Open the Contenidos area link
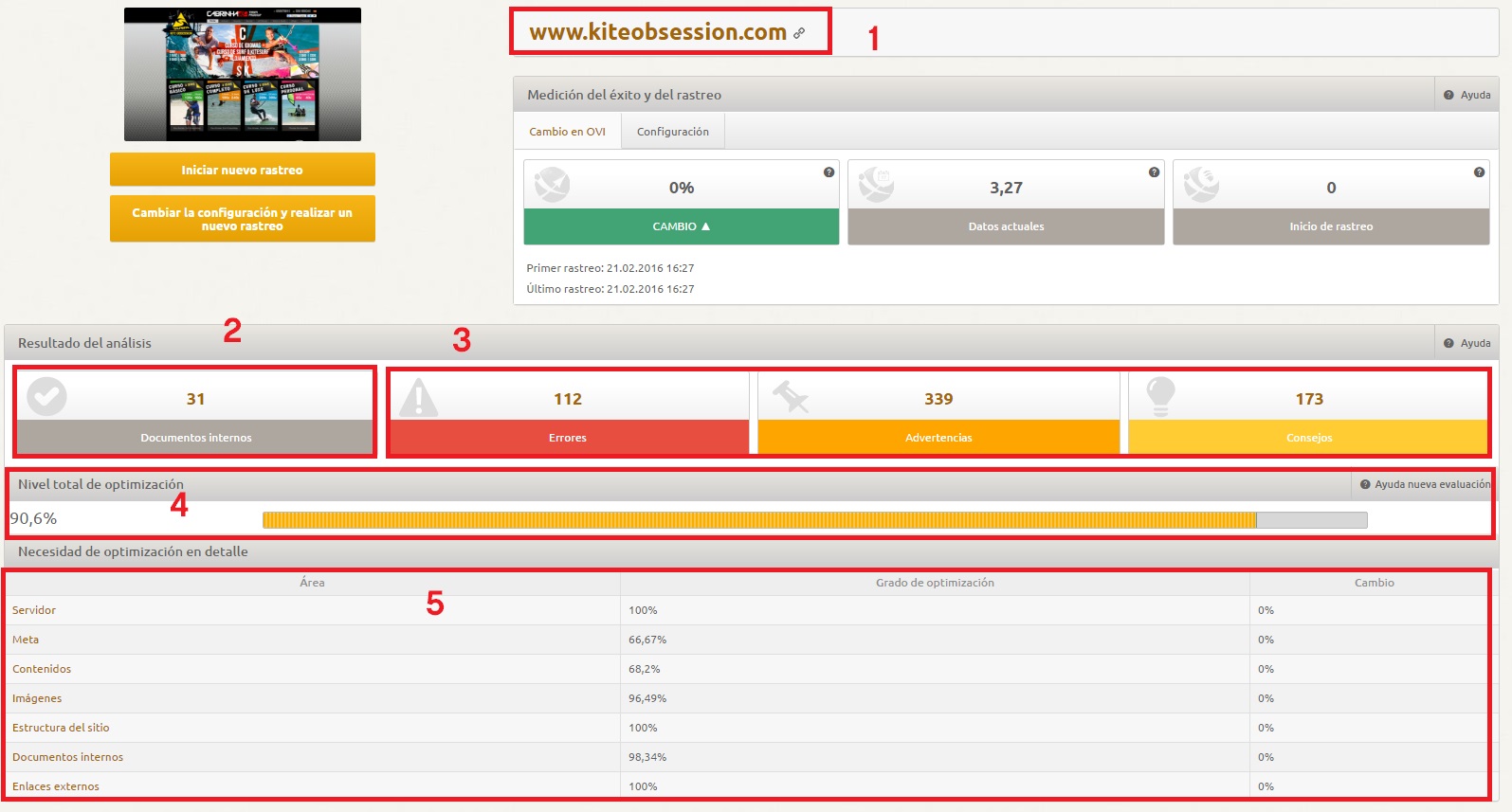The width and height of the screenshot is (1512, 812). 42,669
